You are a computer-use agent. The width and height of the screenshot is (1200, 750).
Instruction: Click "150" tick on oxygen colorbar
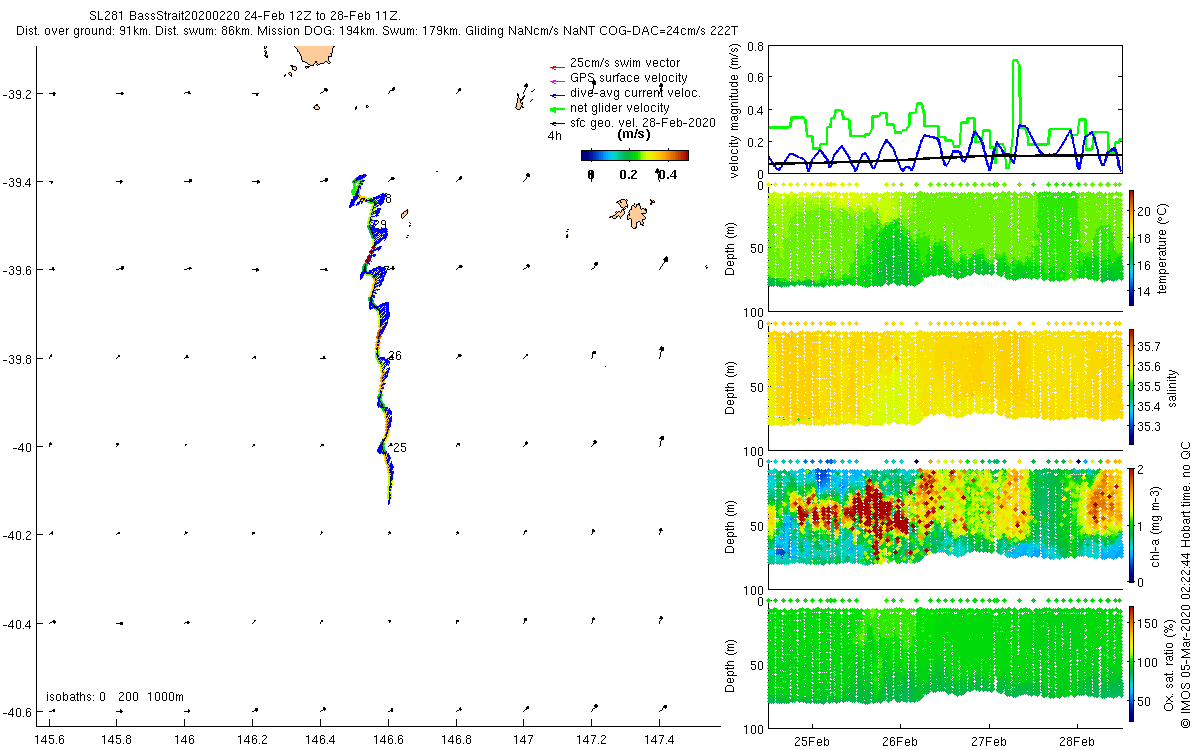coord(1148,625)
